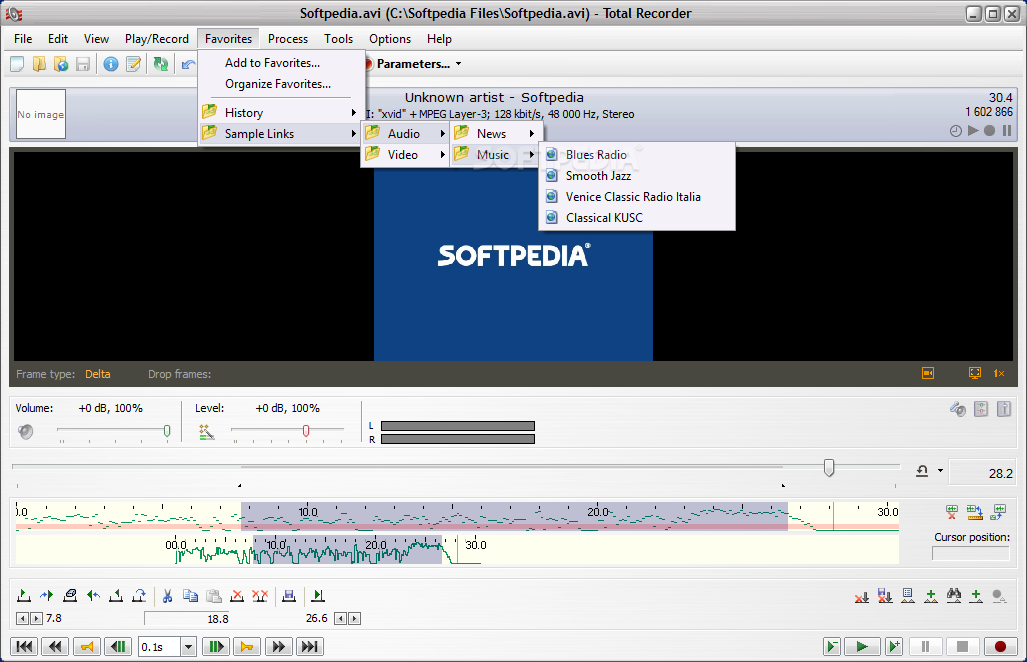Image resolution: width=1027 pixels, height=662 pixels.
Task: Toggle the orange horn jump-back button
Action: pos(86,647)
